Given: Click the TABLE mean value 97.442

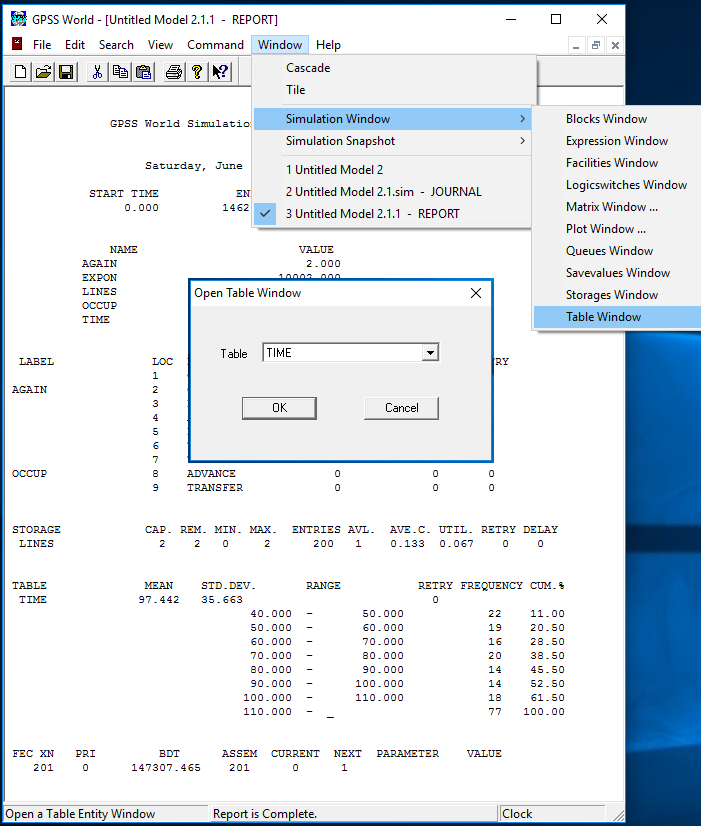Looking at the screenshot, I should tap(159, 600).
